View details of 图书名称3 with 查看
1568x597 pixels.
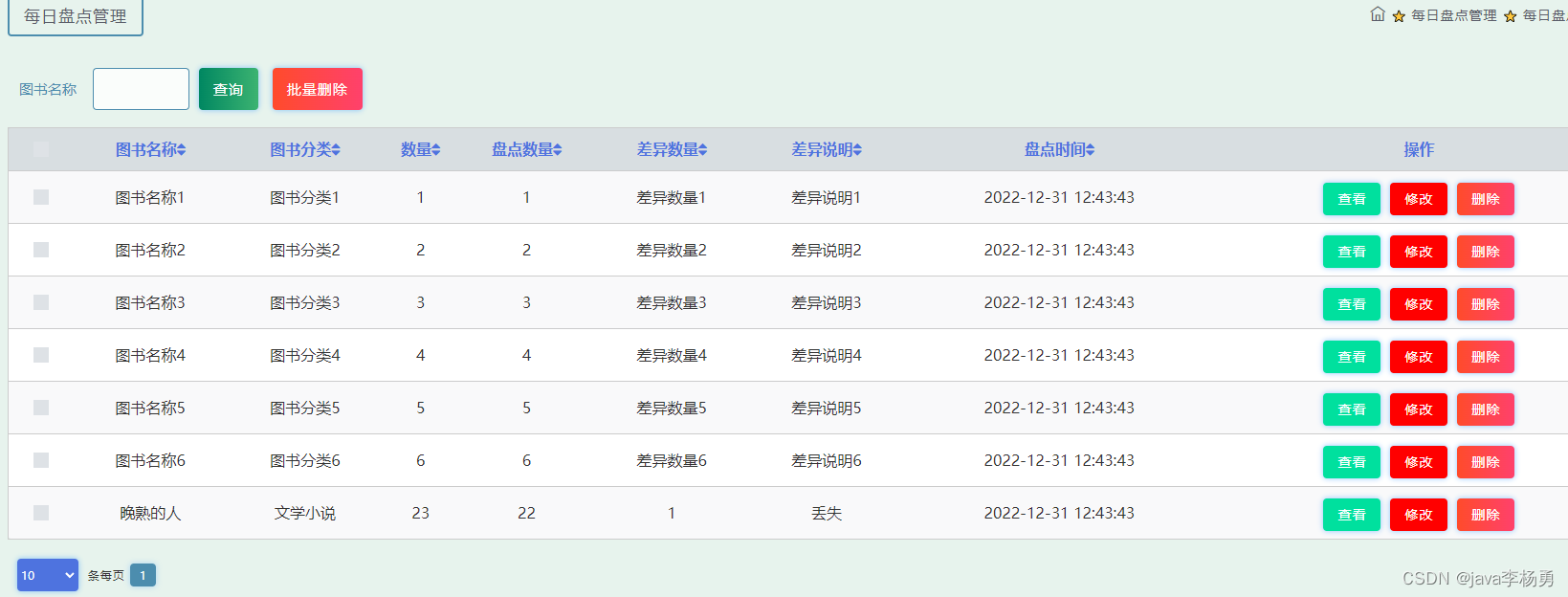1352,304
